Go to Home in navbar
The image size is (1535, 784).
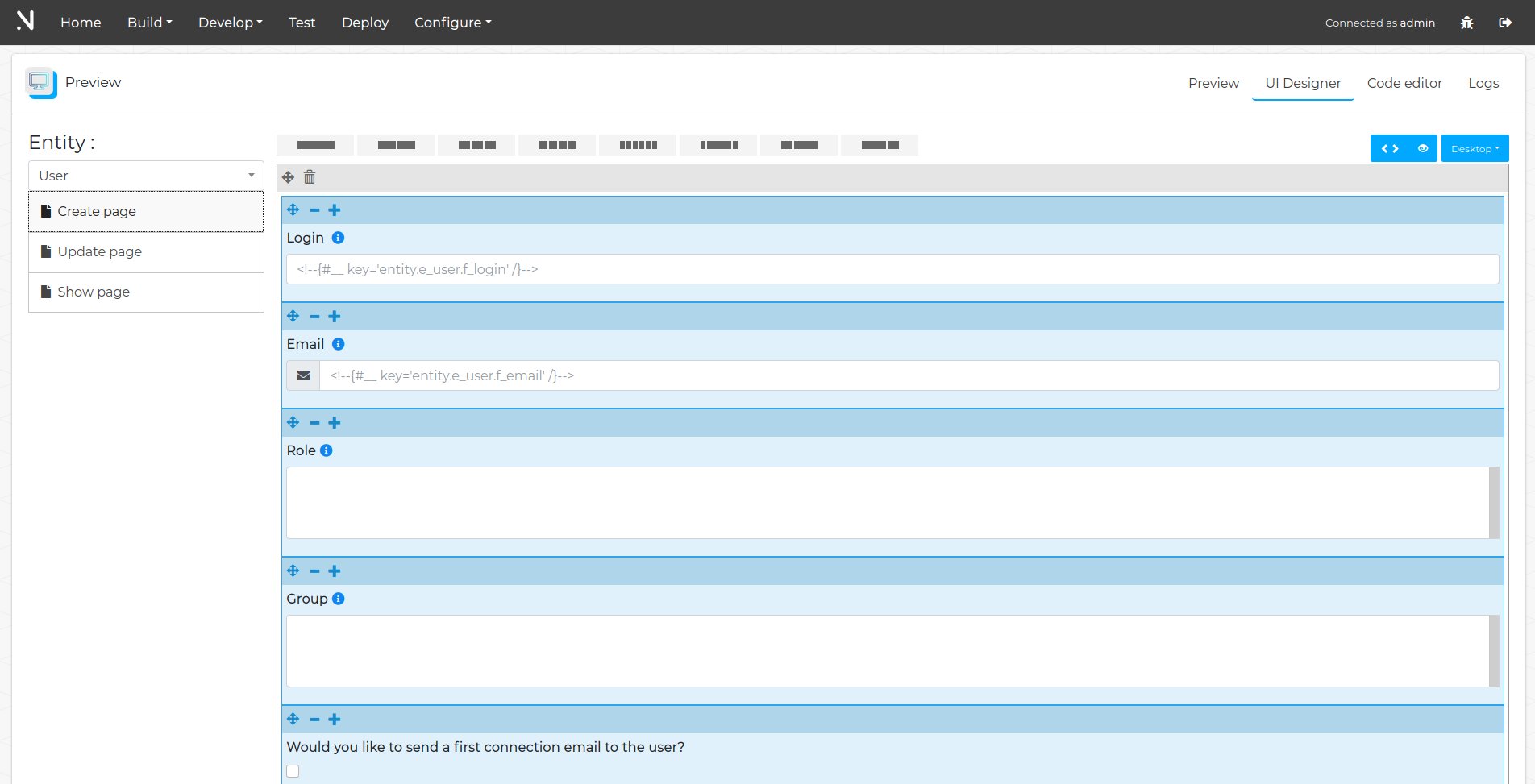(81, 23)
